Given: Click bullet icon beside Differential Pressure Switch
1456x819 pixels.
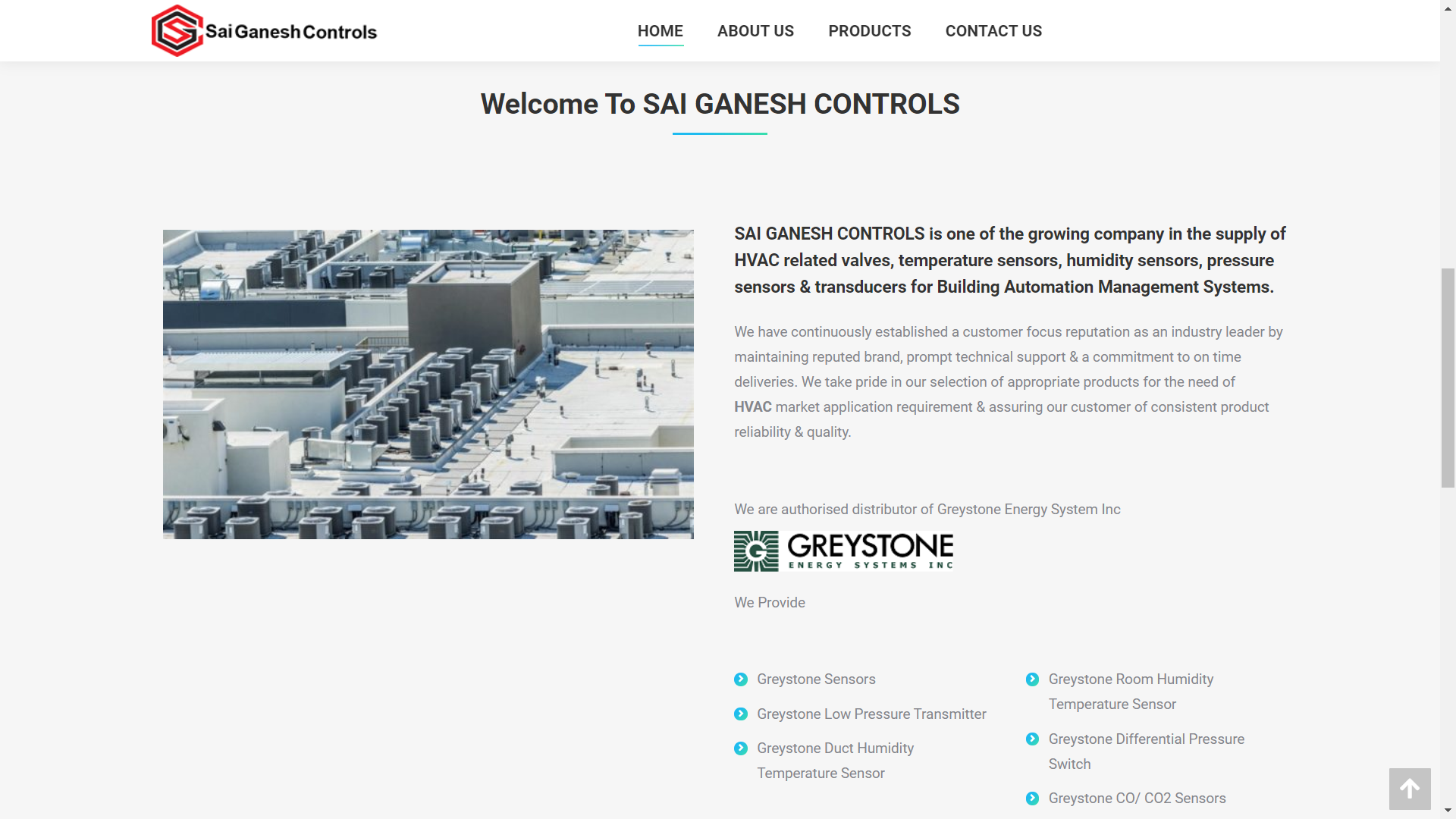Looking at the screenshot, I should (x=1032, y=739).
